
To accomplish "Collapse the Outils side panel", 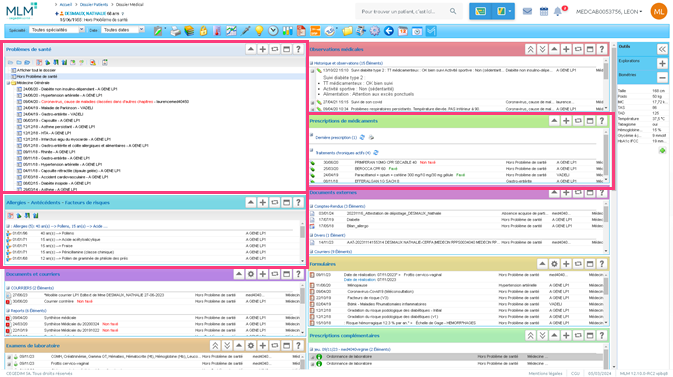I will [x=662, y=49].
